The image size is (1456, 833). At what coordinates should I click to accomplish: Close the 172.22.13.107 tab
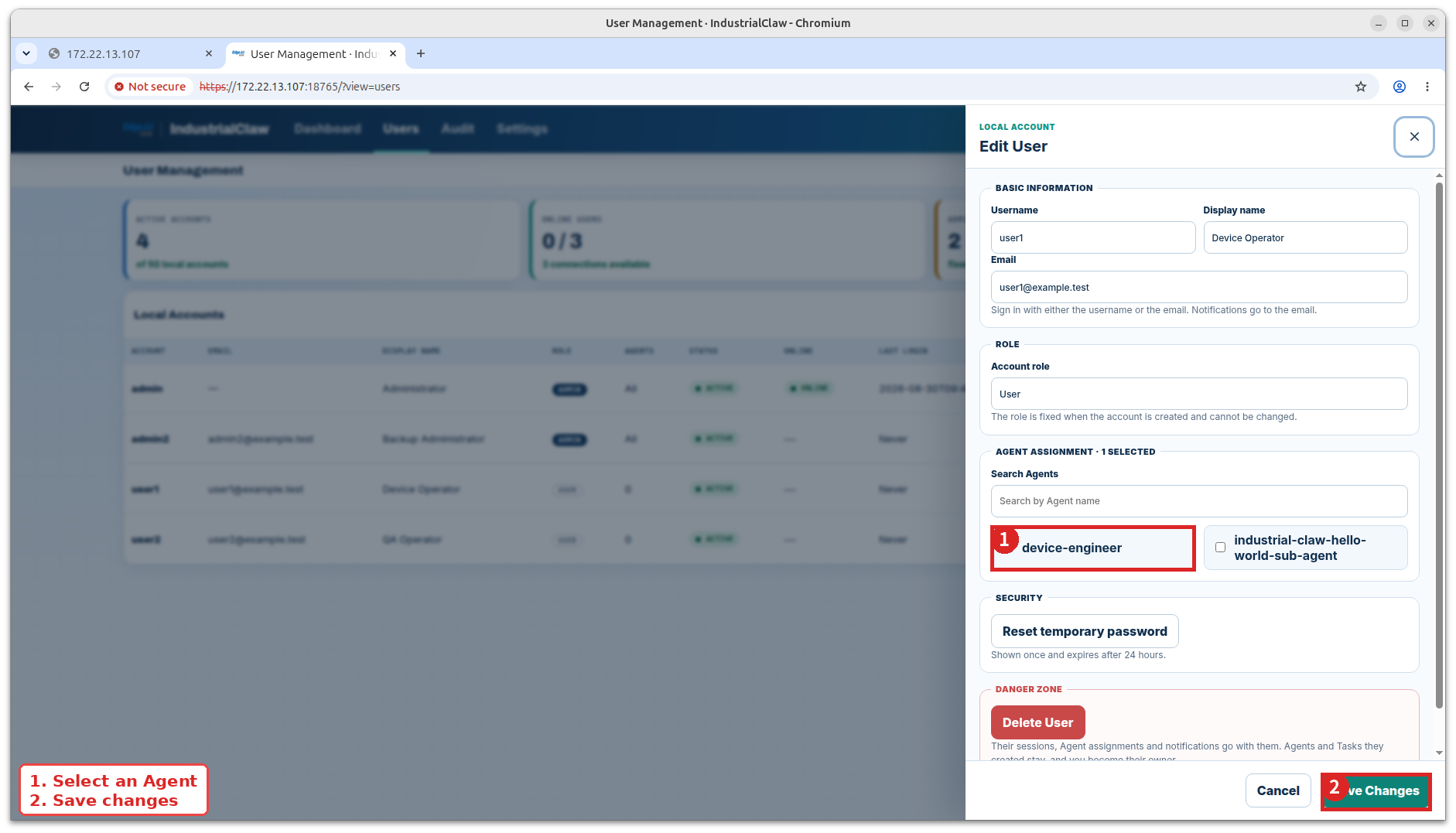pos(209,53)
